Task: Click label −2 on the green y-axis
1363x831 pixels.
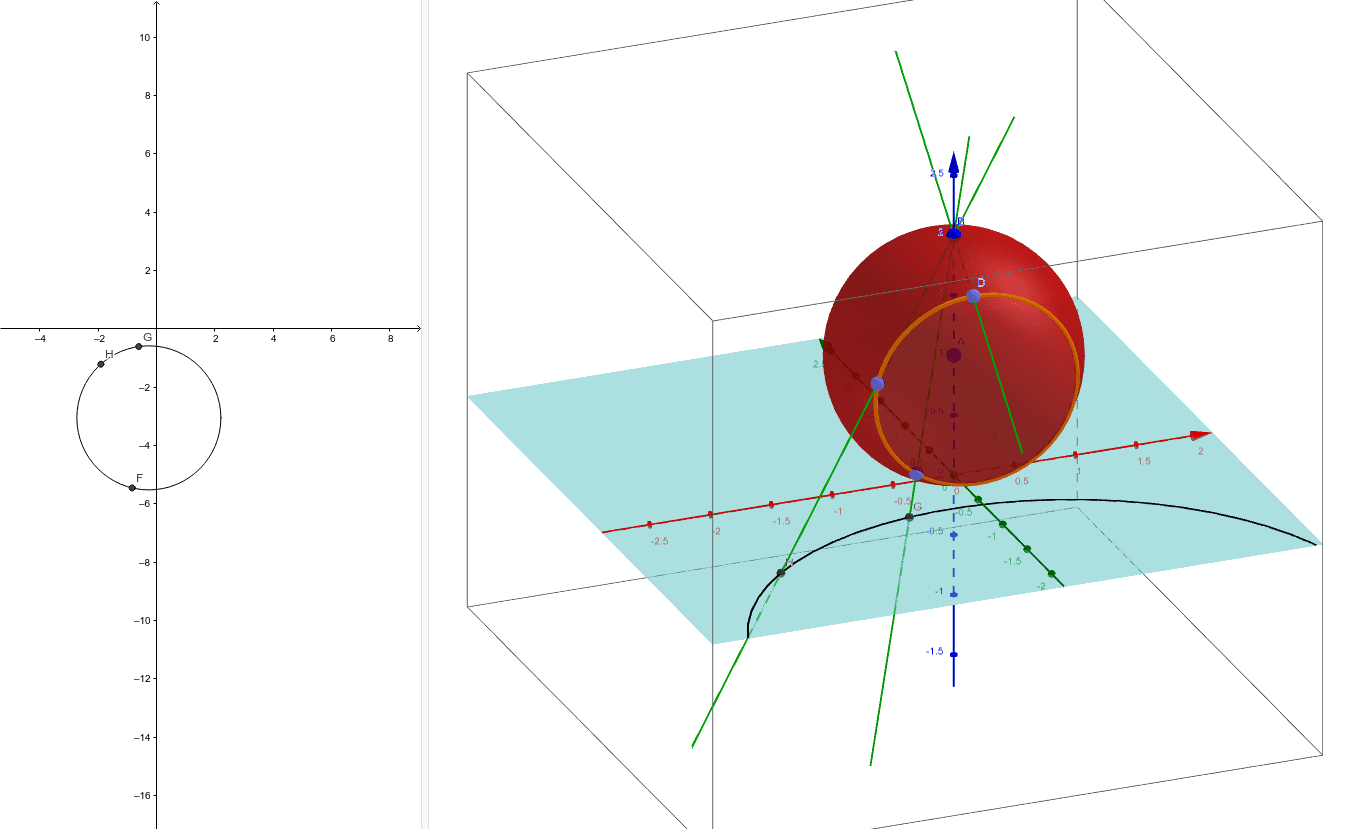Action: pyautogui.click(x=1041, y=586)
